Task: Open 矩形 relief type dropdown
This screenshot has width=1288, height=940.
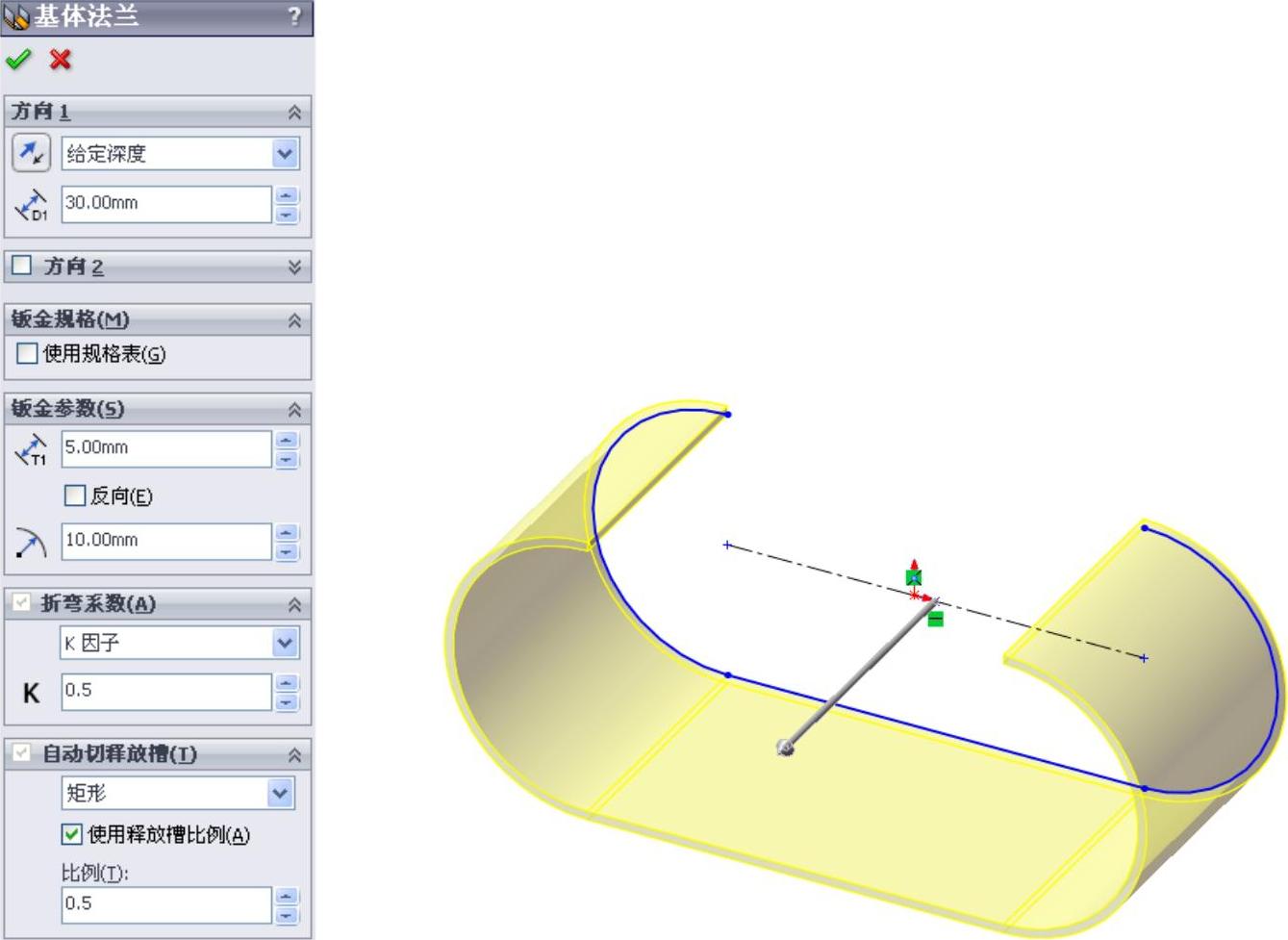Action: [x=280, y=793]
